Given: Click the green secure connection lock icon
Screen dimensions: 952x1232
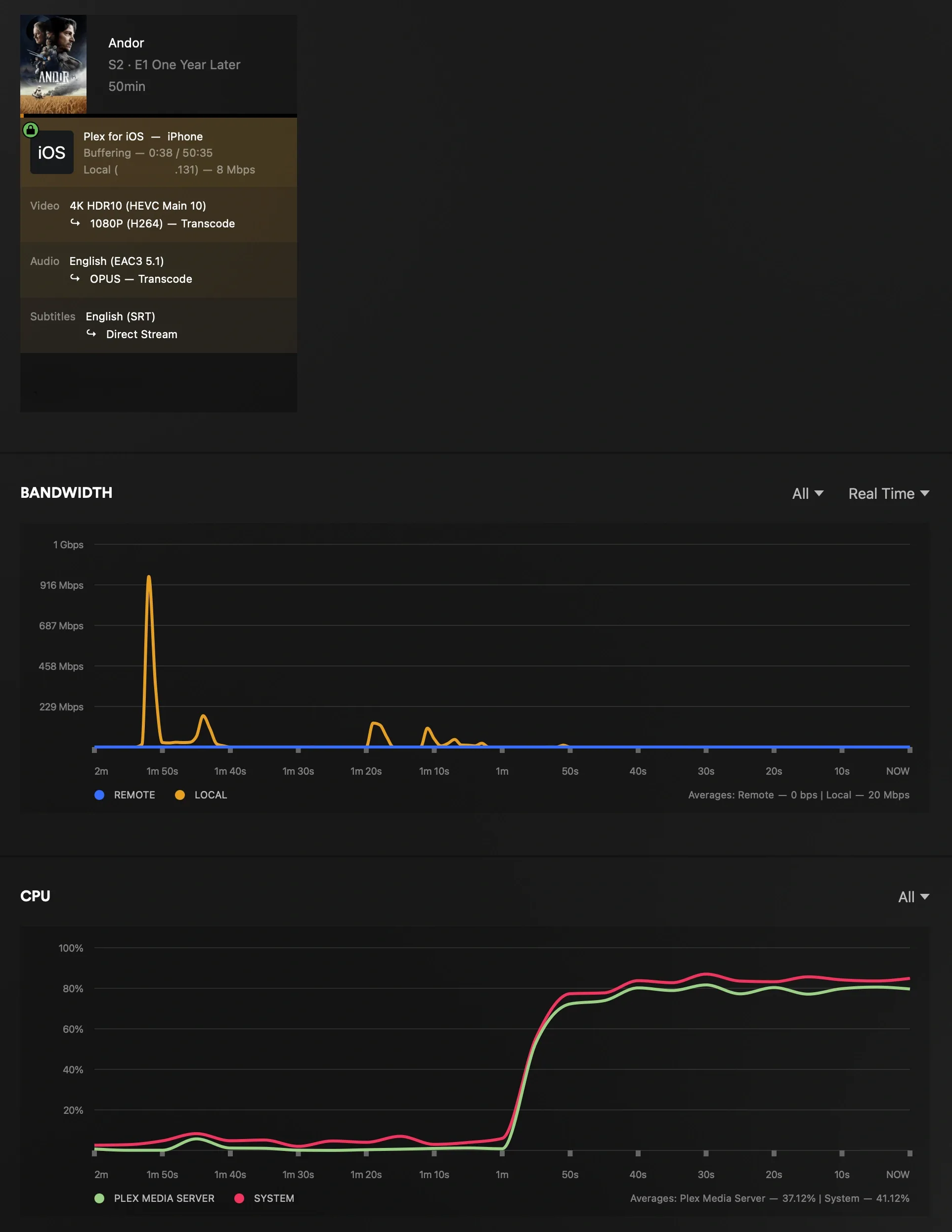Looking at the screenshot, I should (31, 131).
